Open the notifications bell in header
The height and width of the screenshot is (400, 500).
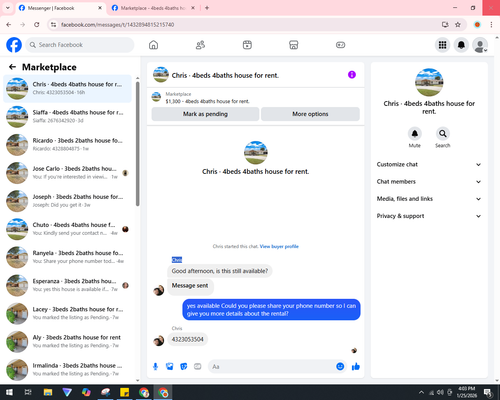point(461,45)
